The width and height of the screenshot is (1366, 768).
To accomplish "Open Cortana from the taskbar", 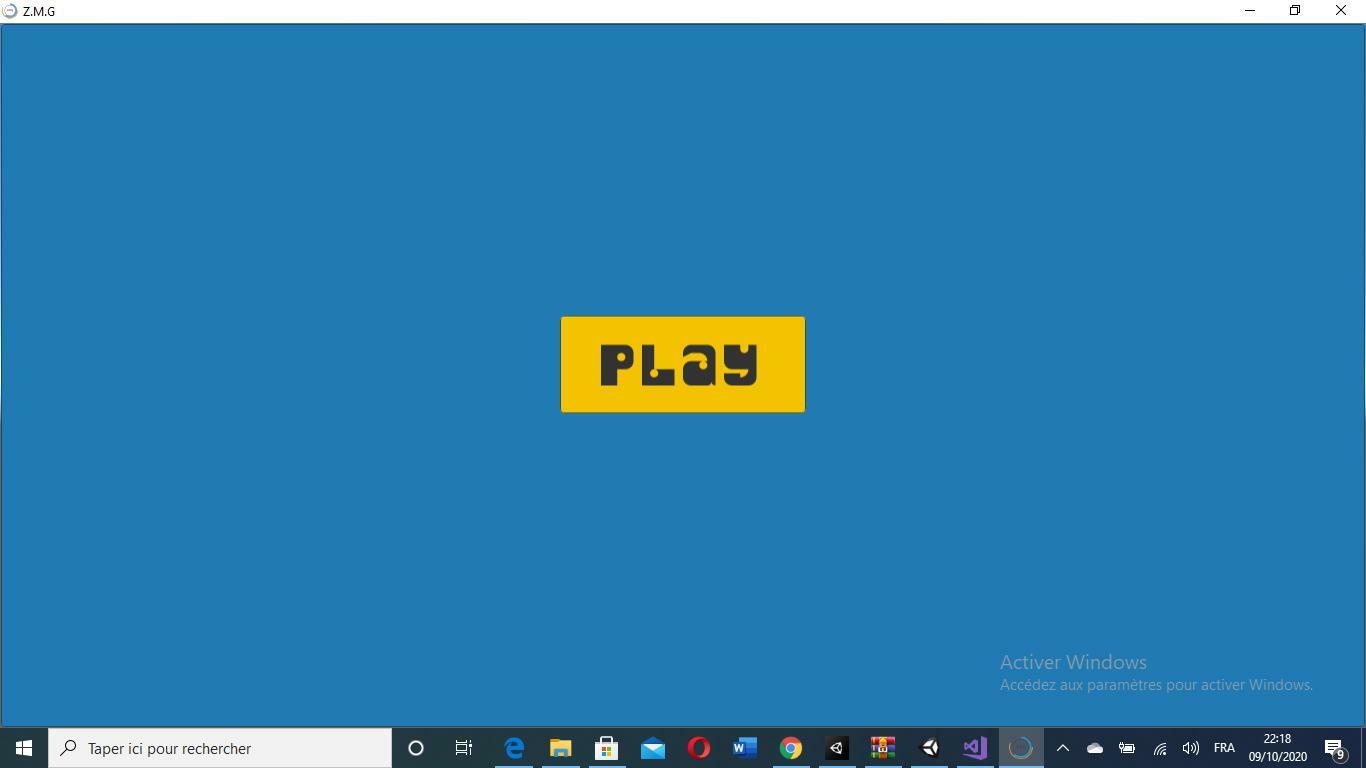I will point(416,748).
